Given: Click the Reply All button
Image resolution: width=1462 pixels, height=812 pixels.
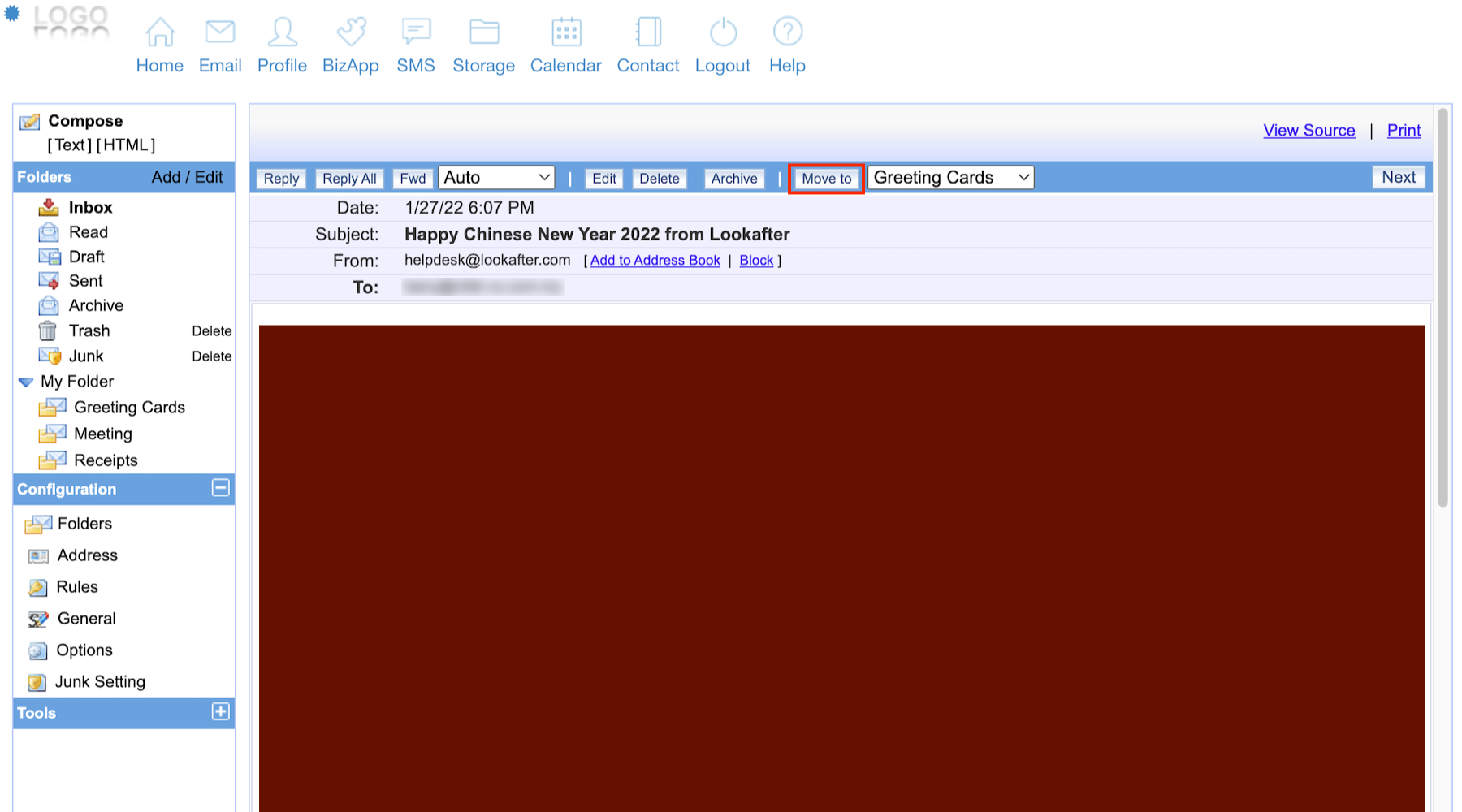Looking at the screenshot, I should coord(349,179).
